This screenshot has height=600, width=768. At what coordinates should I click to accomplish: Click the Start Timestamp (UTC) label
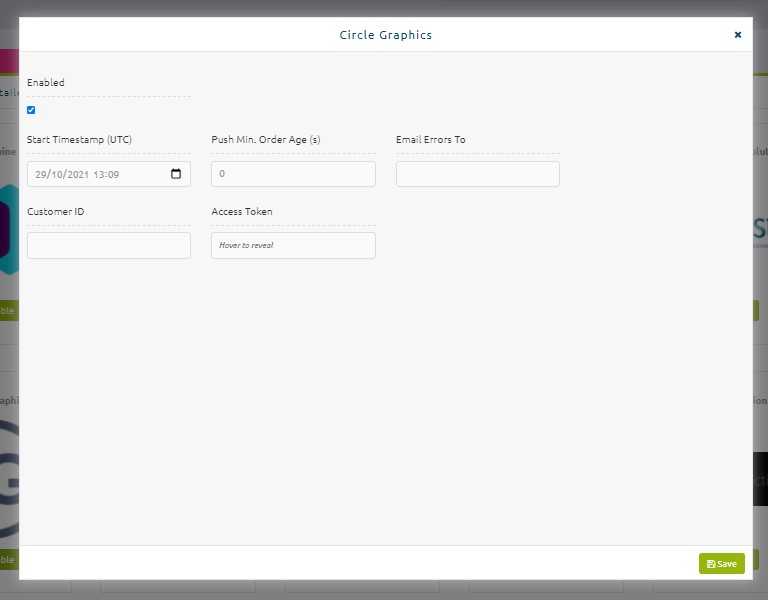(79, 140)
